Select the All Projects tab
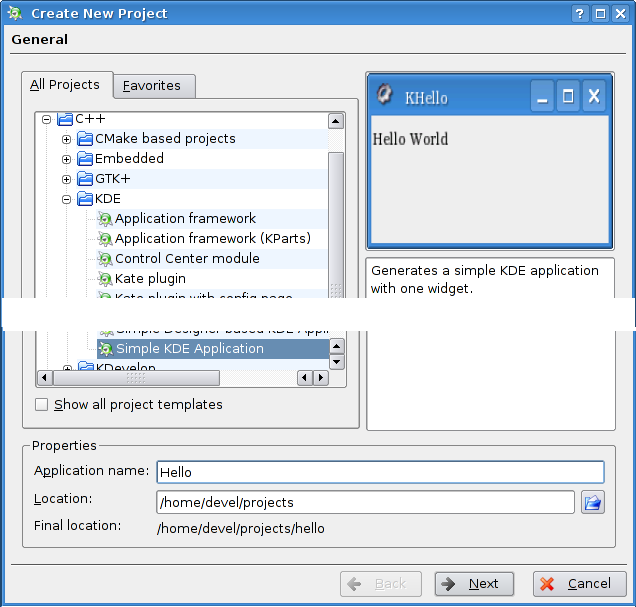 (x=65, y=85)
